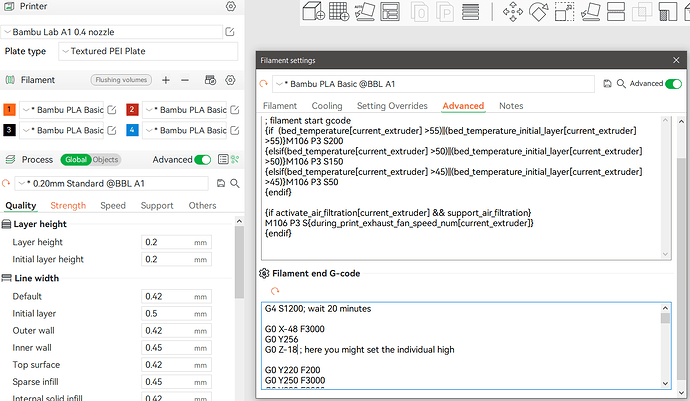690x401 pixels.
Task: Select the Auto orient toolbar icon
Action: pos(365,11)
